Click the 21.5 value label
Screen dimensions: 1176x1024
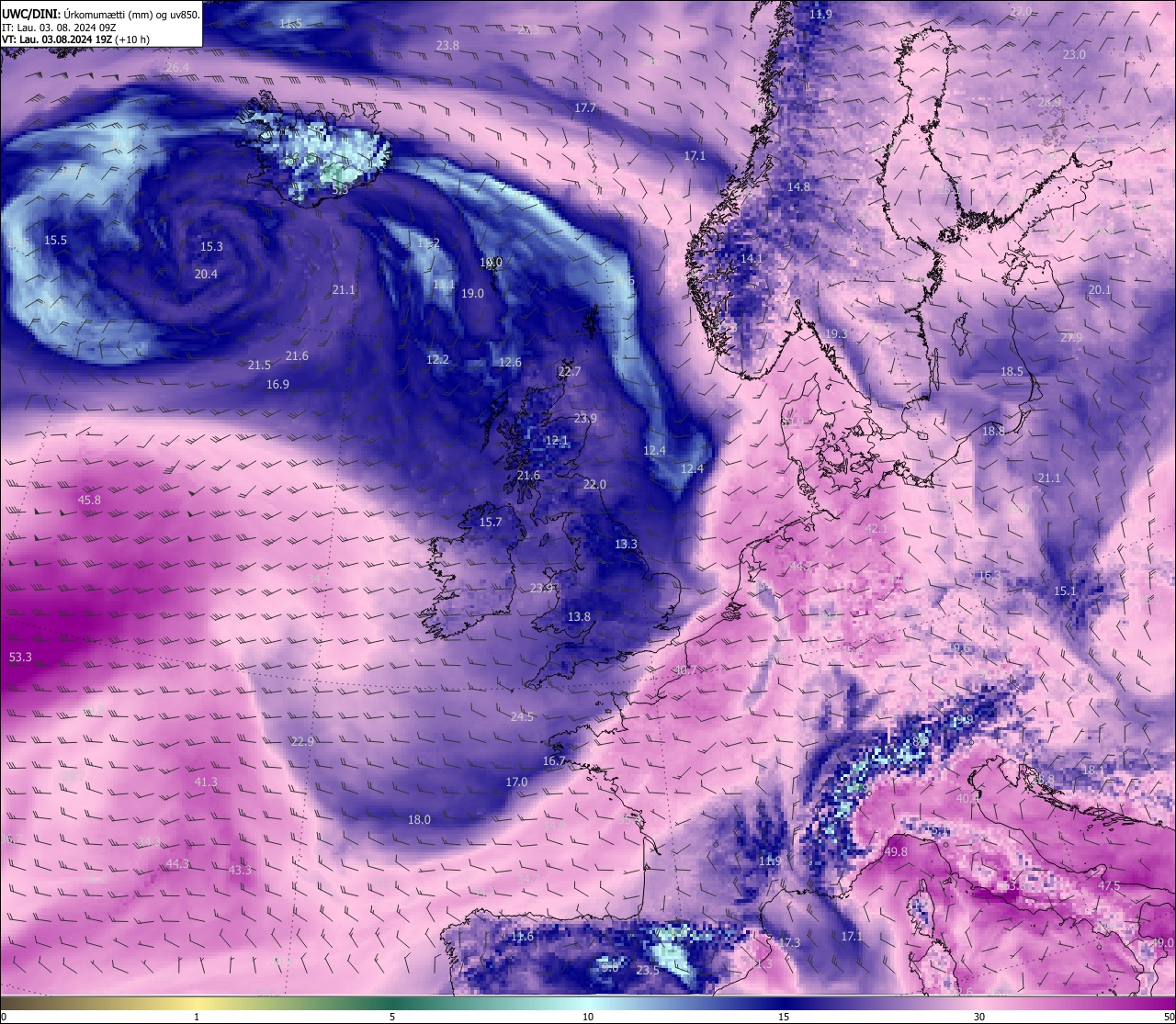point(259,365)
